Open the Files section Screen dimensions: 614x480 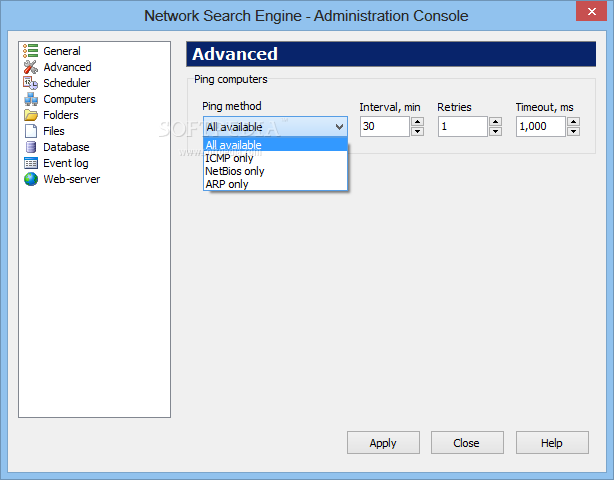[54, 131]
